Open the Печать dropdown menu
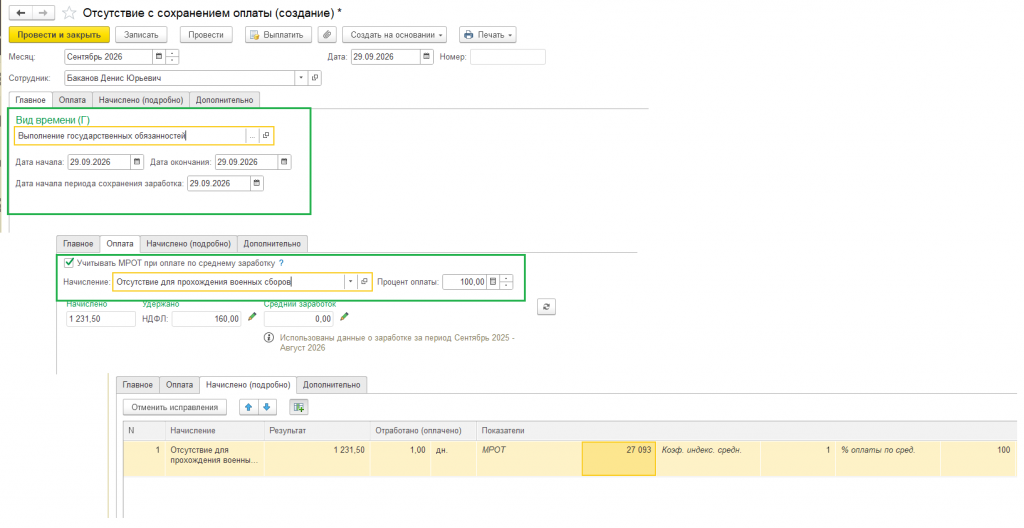 488,35
